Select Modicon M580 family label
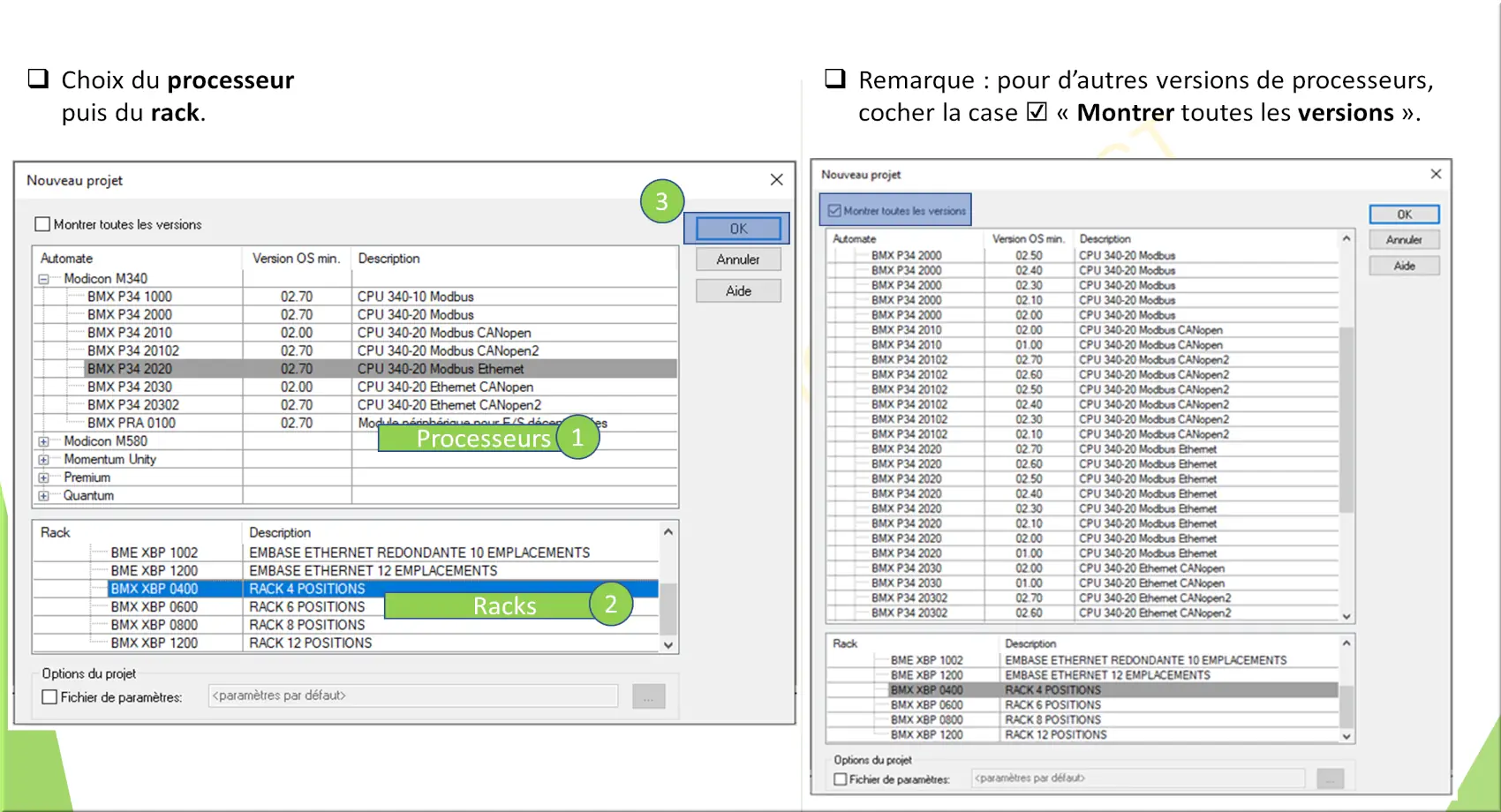Screen dimensions: 1501x812 pos(105,441)
